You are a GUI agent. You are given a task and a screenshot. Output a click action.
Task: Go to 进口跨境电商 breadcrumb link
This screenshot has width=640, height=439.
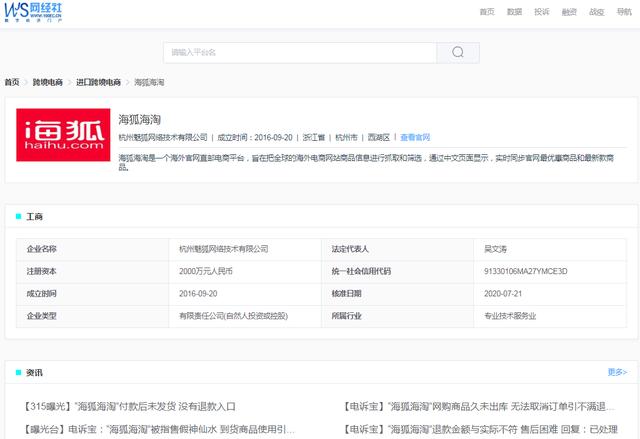[98, 82]
